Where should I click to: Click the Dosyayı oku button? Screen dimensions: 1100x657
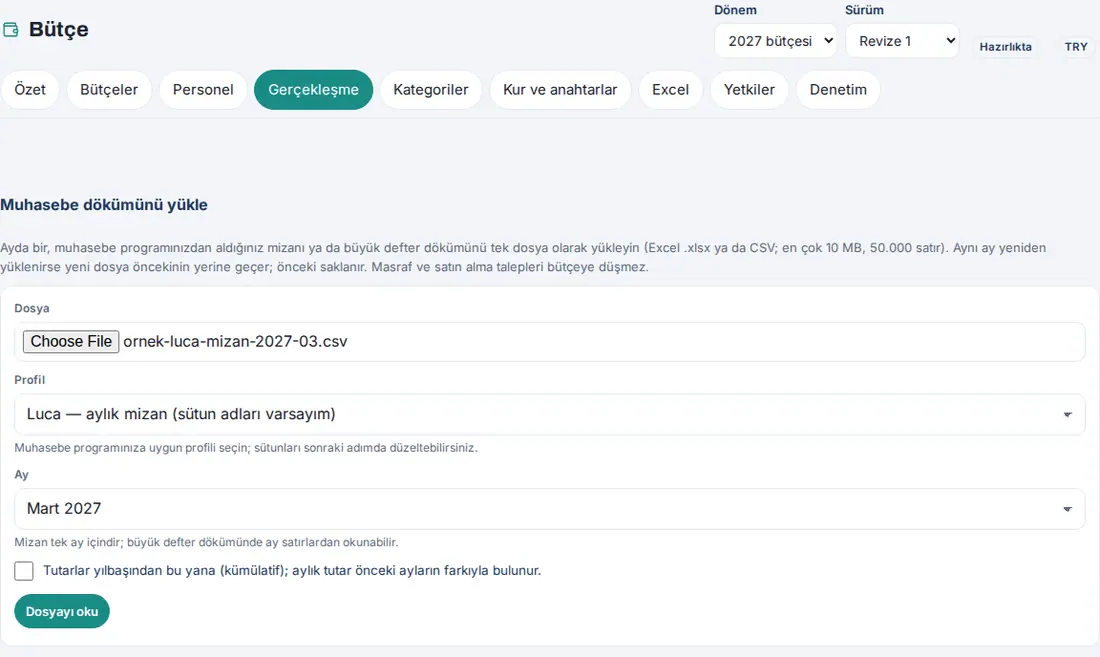(x=62, y=611)
